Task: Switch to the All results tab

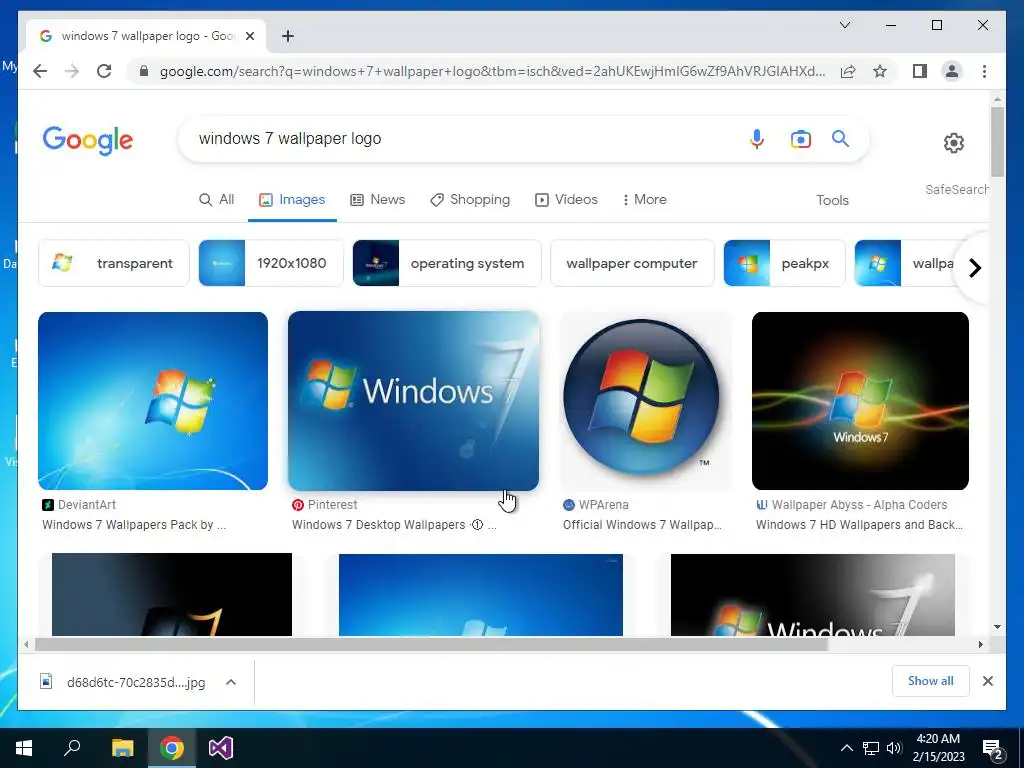Action: click(216, 199)
